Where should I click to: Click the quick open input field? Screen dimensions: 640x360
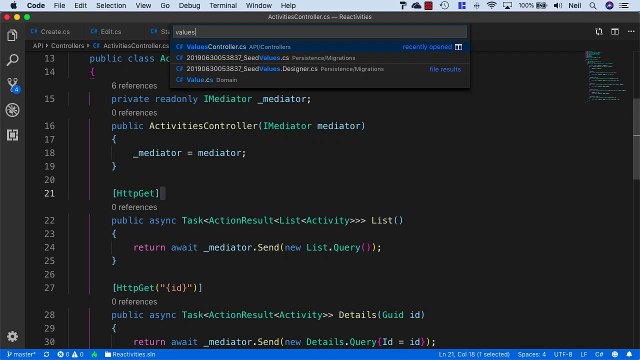320,32
